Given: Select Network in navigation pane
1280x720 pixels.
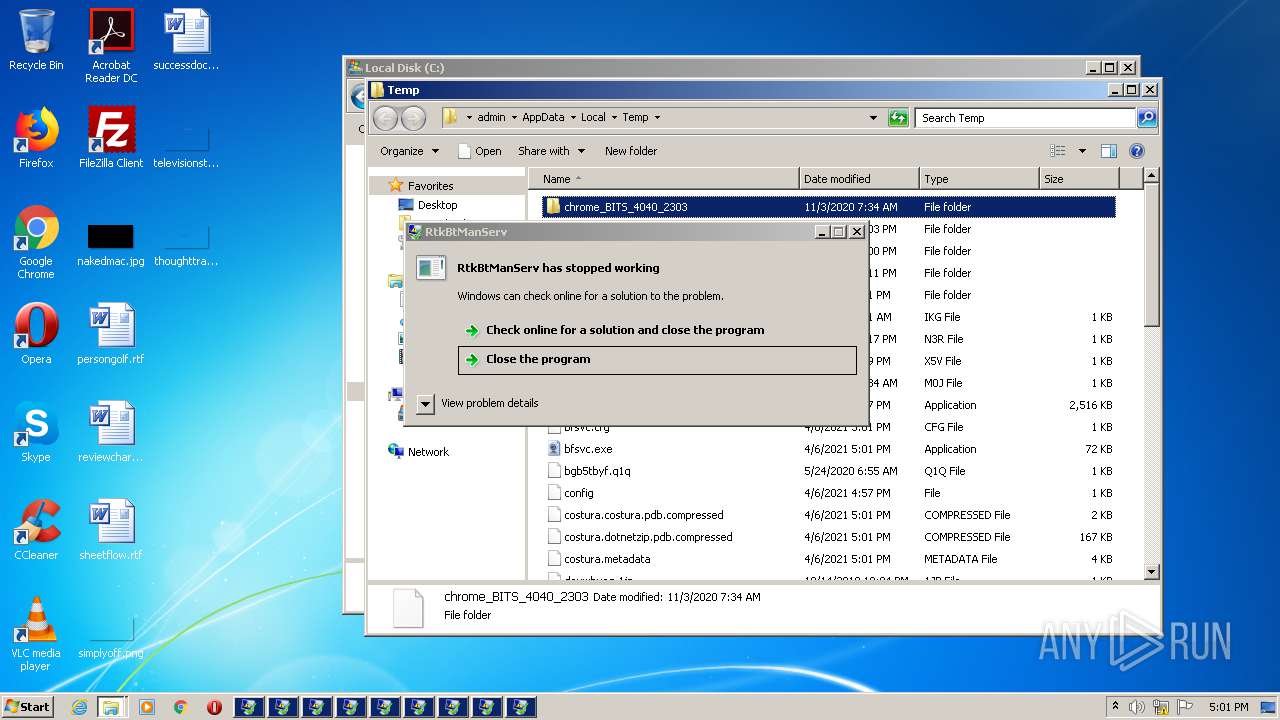Looking at the screenshot, I should pos(428,452).
